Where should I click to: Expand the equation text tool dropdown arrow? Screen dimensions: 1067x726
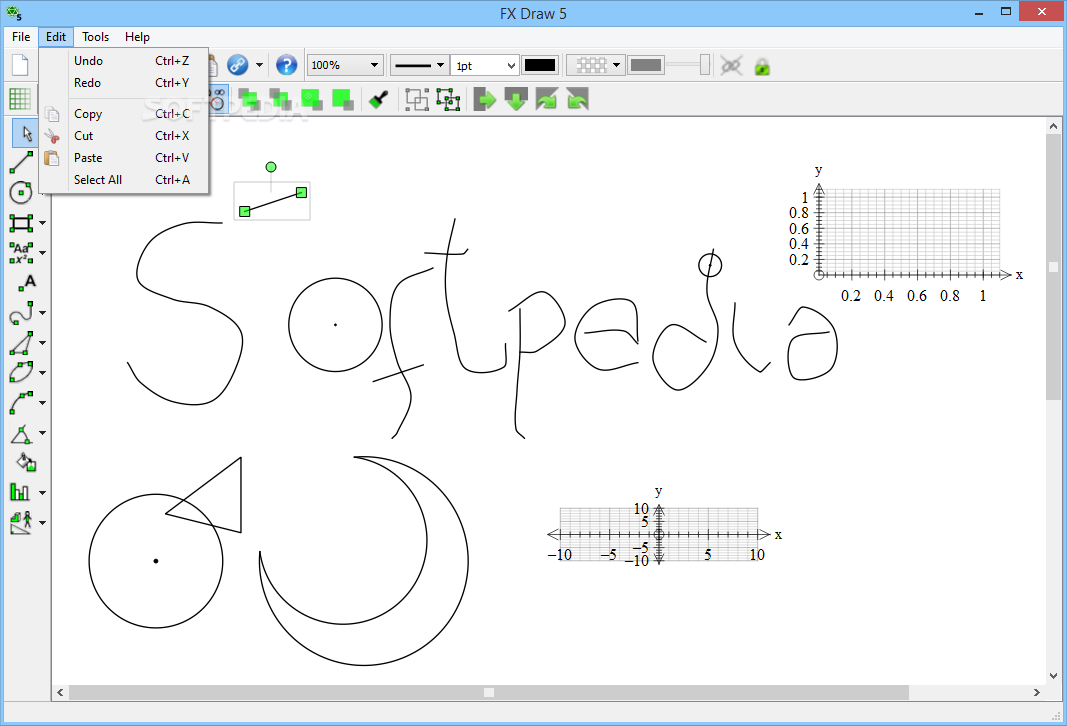[x=42, y=253]
